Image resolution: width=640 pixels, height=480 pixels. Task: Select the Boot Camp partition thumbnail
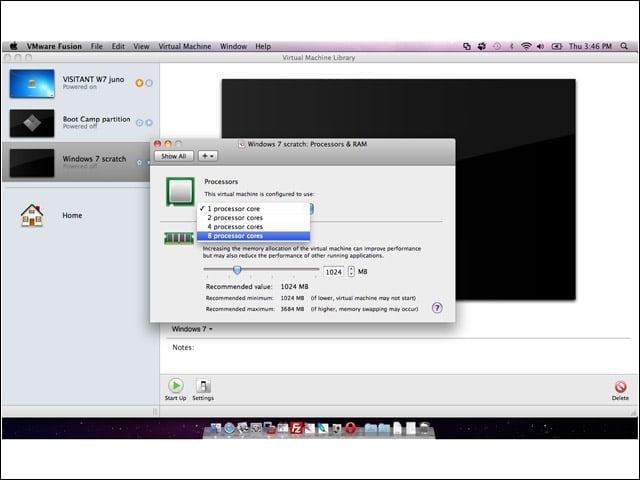[x=32, y=123]
